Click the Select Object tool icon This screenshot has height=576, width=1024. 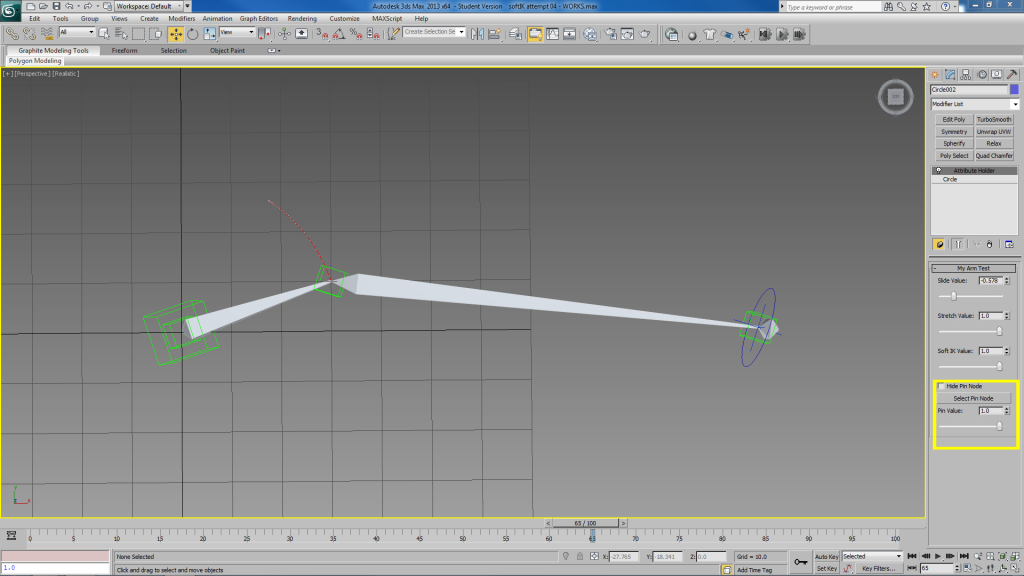coord(102,34)
